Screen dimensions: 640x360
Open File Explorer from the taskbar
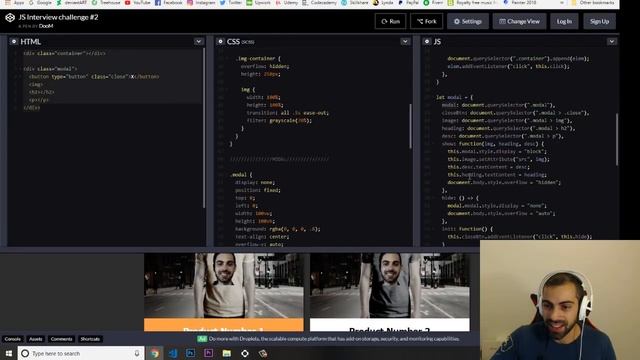tap(227, 353)
